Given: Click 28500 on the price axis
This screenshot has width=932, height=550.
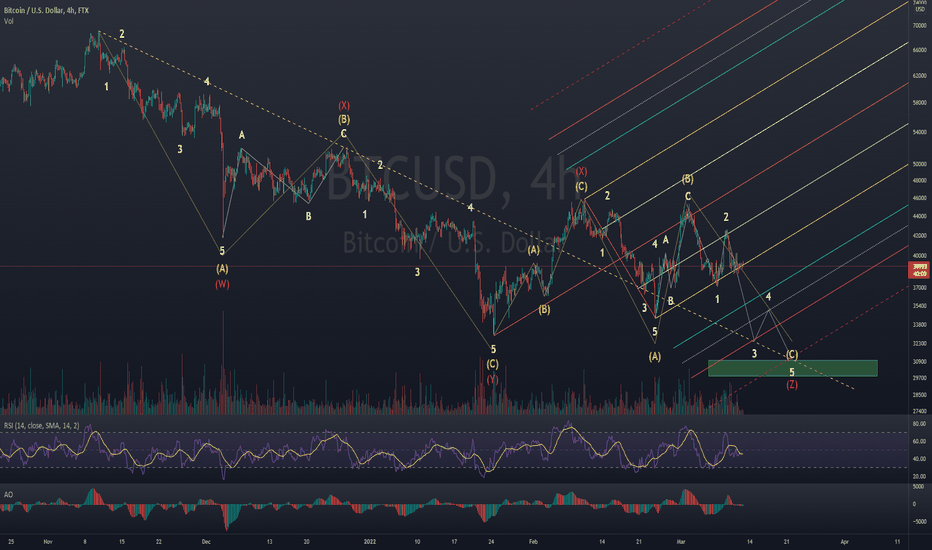Looking at the screenshot, I should coord(920,395).
